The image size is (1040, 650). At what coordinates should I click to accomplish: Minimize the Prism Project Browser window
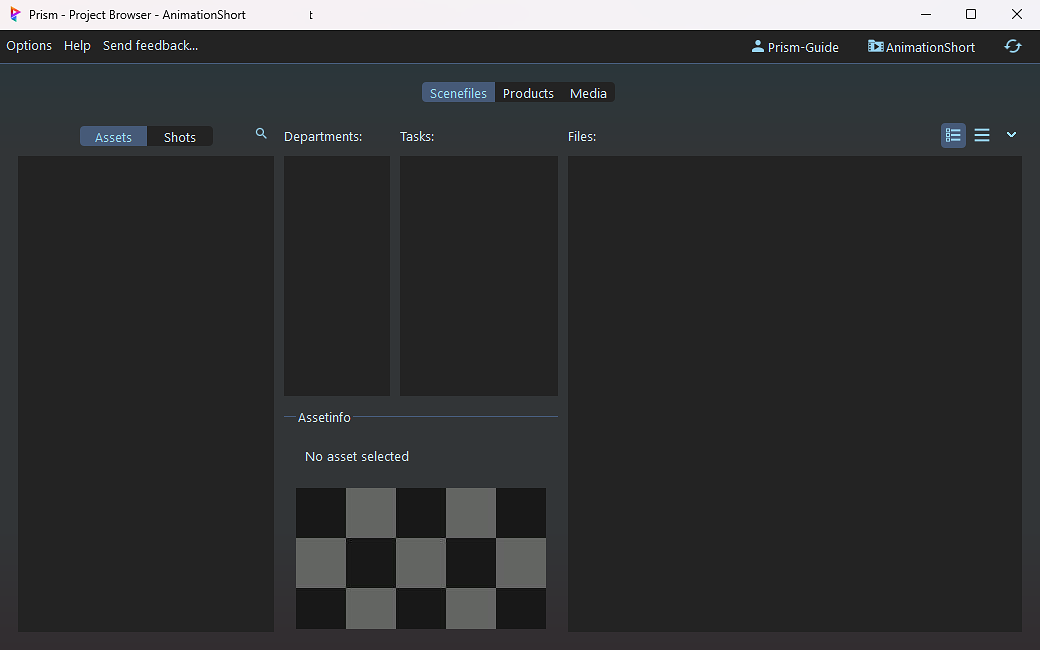(x=926, y=14)
